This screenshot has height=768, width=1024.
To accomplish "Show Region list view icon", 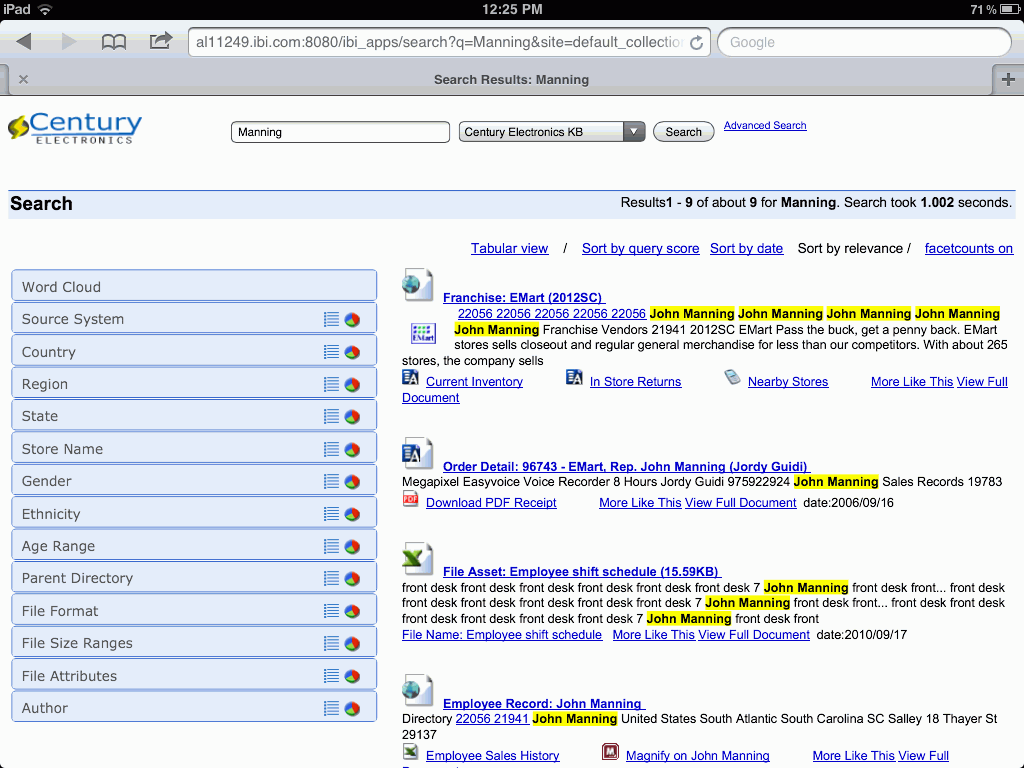I will (332, 384).
